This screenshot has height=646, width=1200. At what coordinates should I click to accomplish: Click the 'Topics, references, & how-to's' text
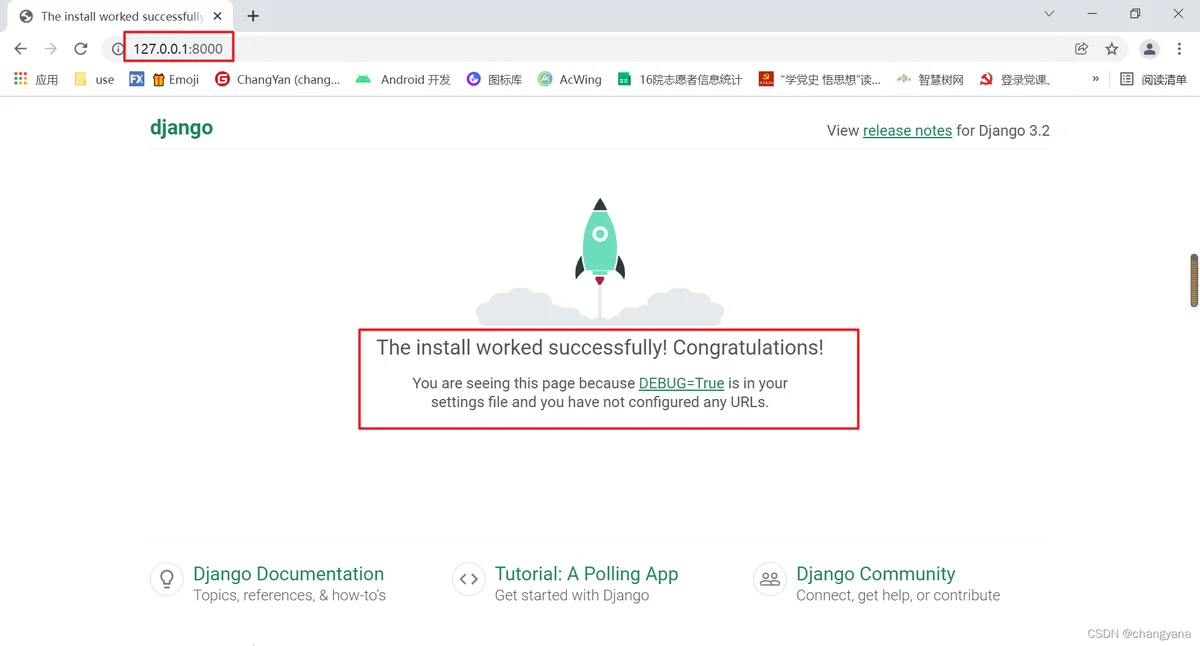coord(289,595)
